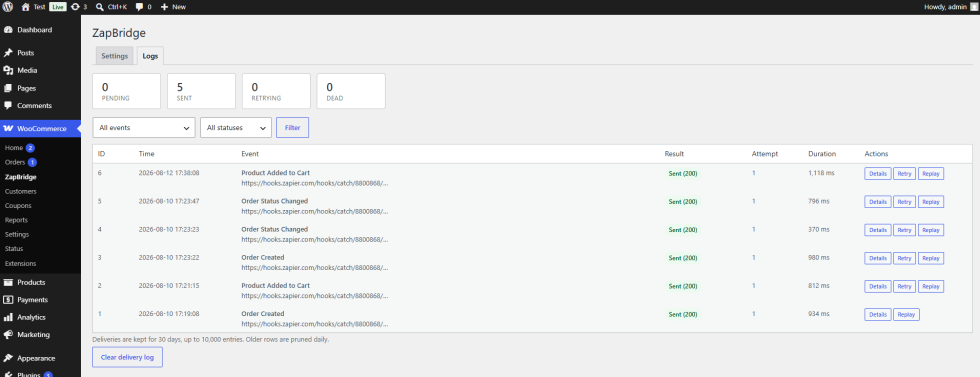
Task: Expand the All statuses dropdown
Action: click(236, 128)
